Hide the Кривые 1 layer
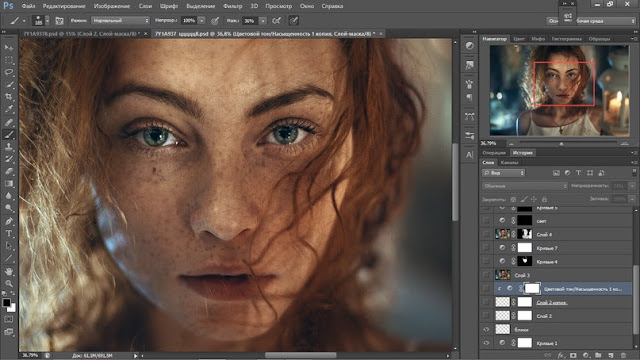The width and height of the screenshot is (640, 360). (486, 343)
